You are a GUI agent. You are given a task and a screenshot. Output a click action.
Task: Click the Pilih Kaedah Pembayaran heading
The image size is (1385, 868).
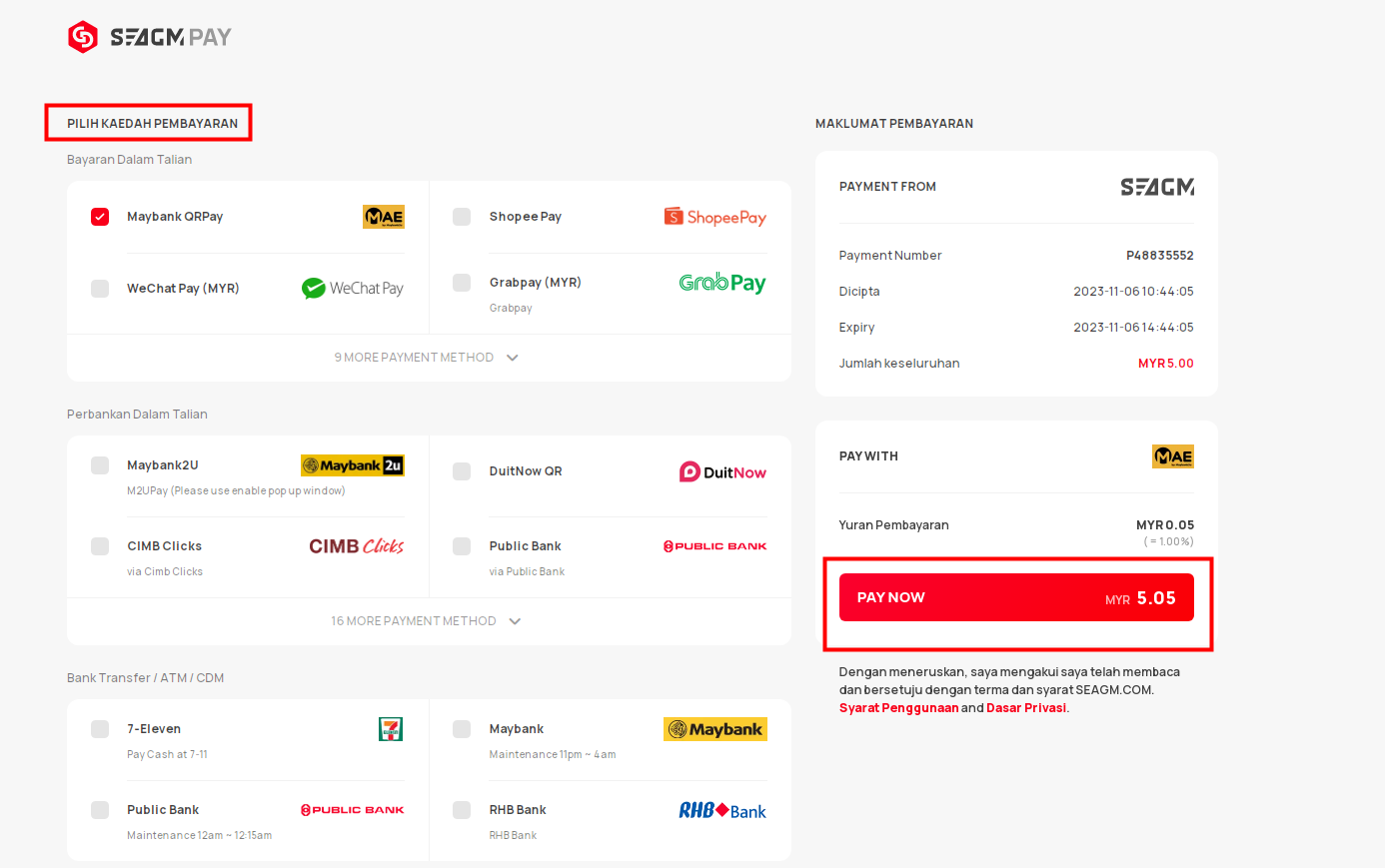[x=152, y=124]
